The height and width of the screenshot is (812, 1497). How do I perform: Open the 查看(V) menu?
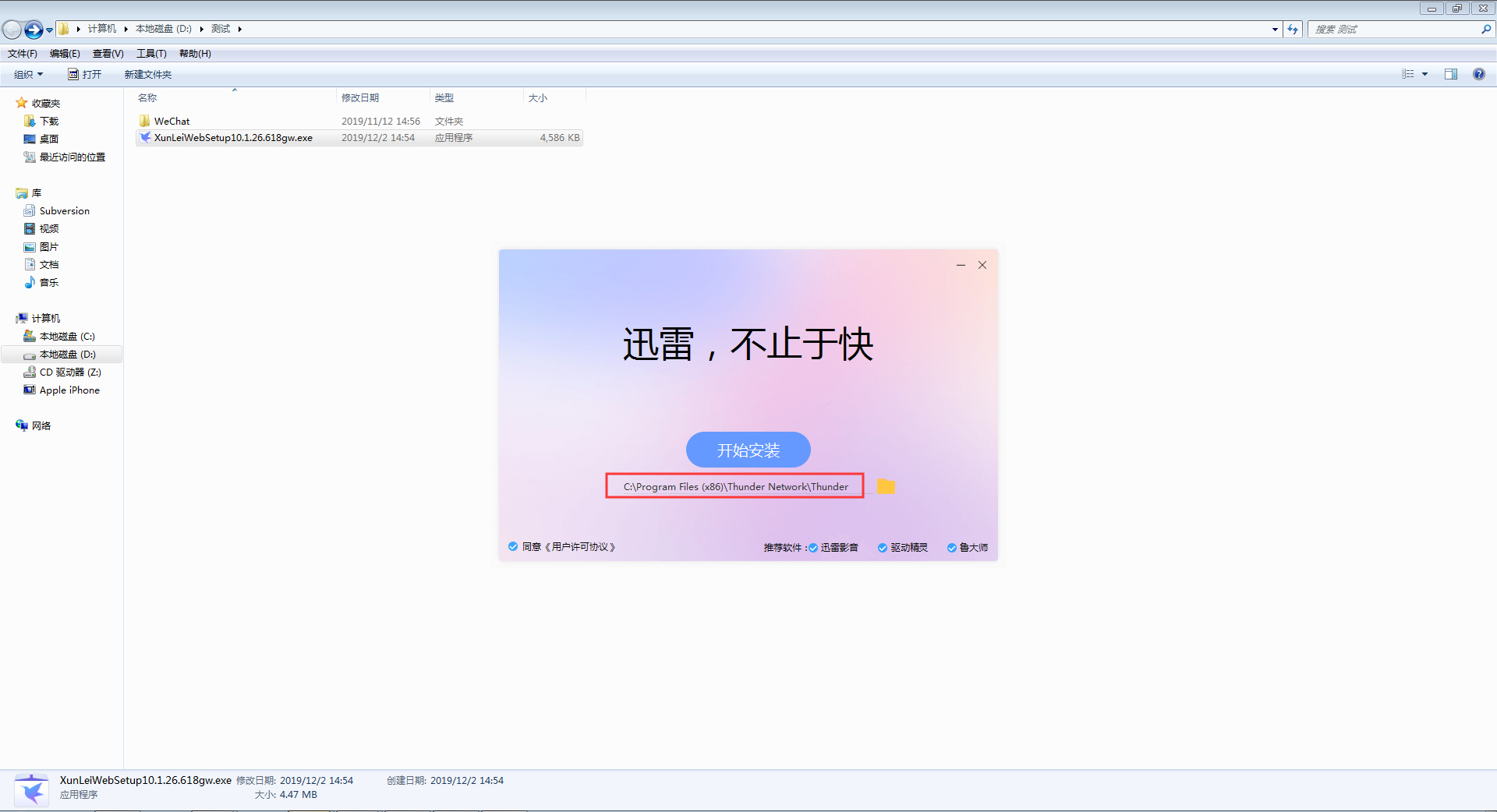(108, 53)
